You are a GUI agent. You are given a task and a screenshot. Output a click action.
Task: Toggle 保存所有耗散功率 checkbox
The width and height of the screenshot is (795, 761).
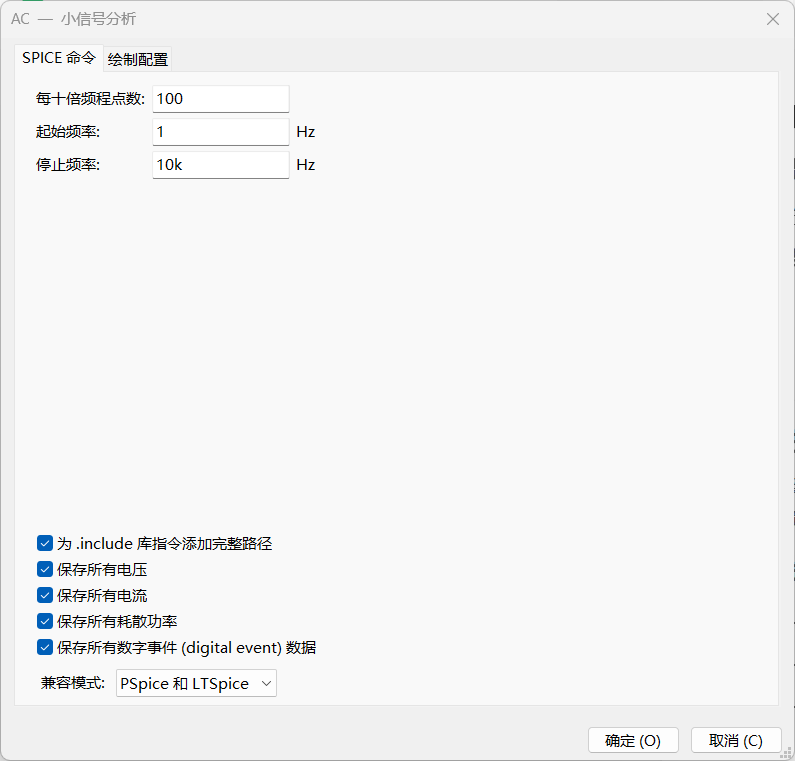(x=45, y=622)
